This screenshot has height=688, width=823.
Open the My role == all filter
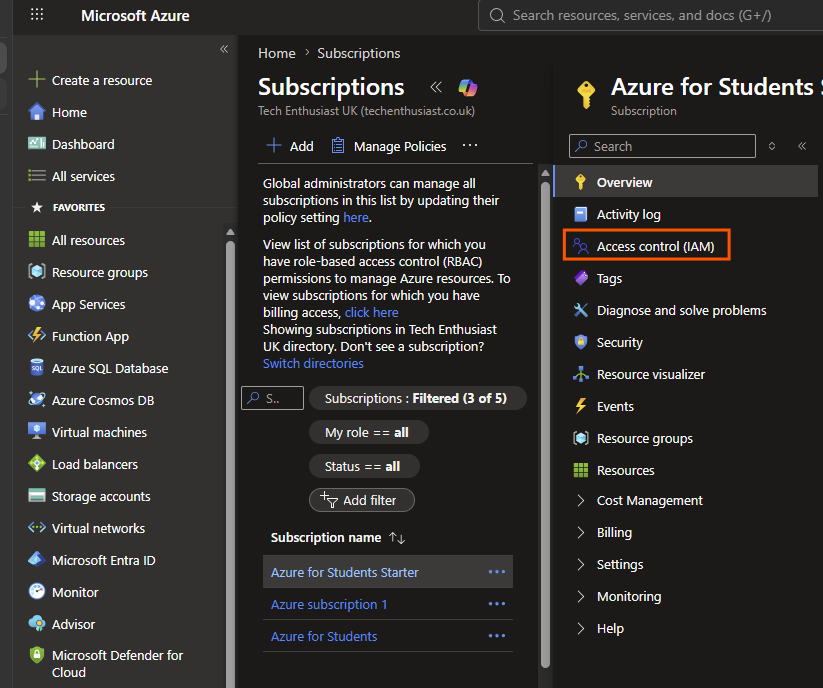(368, 432)
